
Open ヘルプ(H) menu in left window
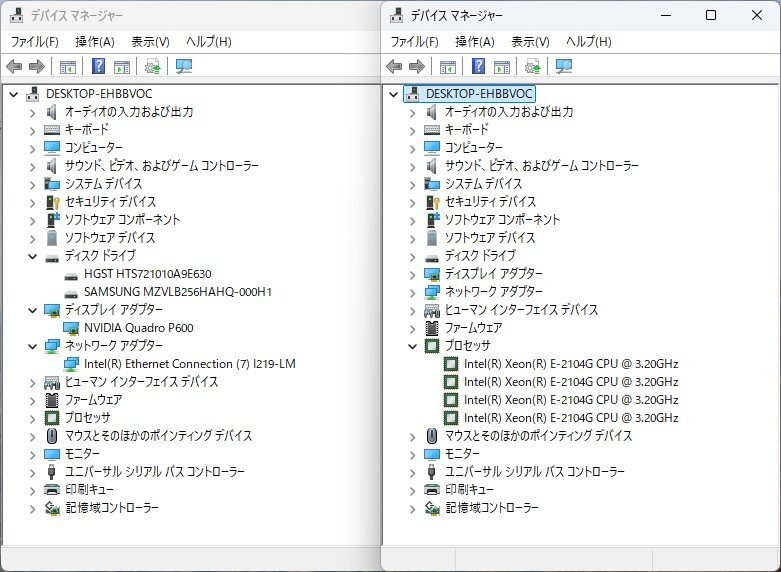209,41
